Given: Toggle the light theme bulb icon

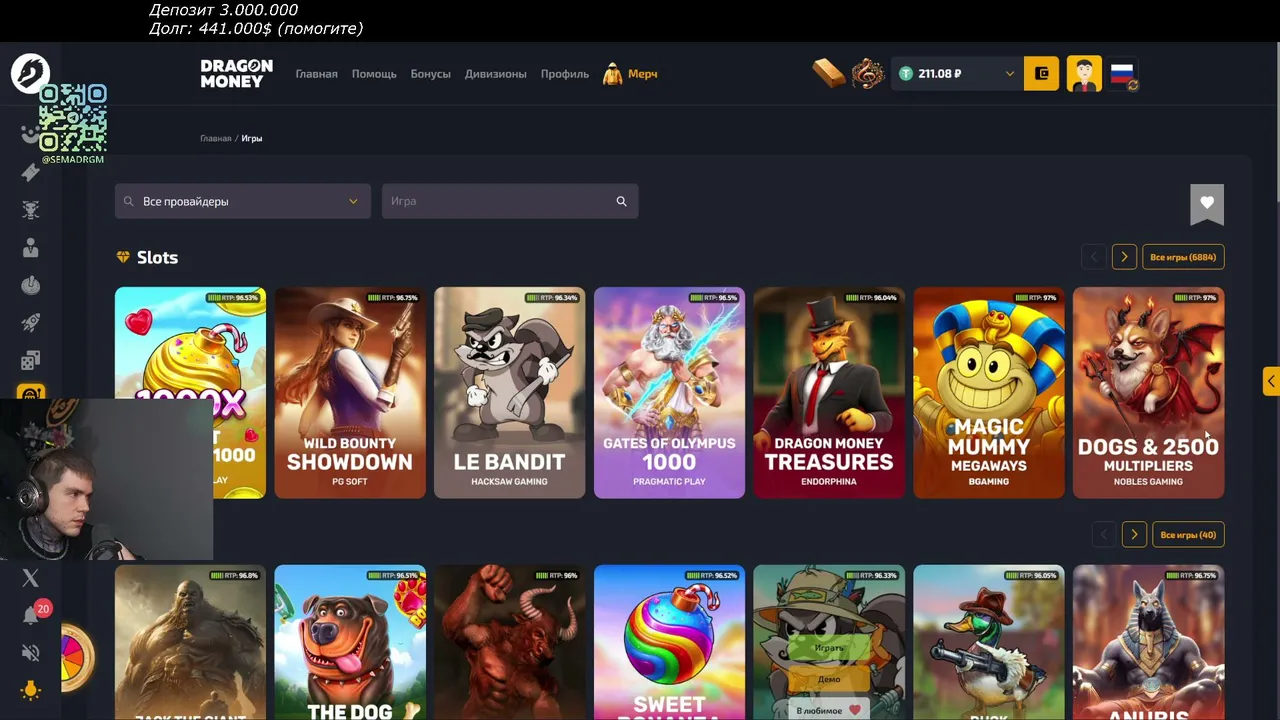Looking at the screenshot, I should click(x=30, y=690).
